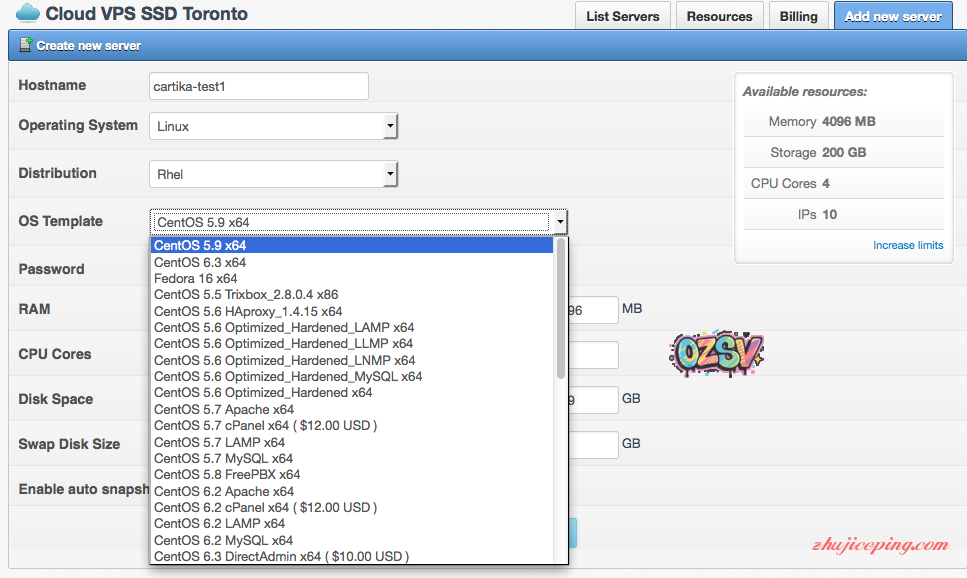Click the OZSV graffiti logo
The height and width of the screenshot is (578, 967).
(x=716, y=352)
